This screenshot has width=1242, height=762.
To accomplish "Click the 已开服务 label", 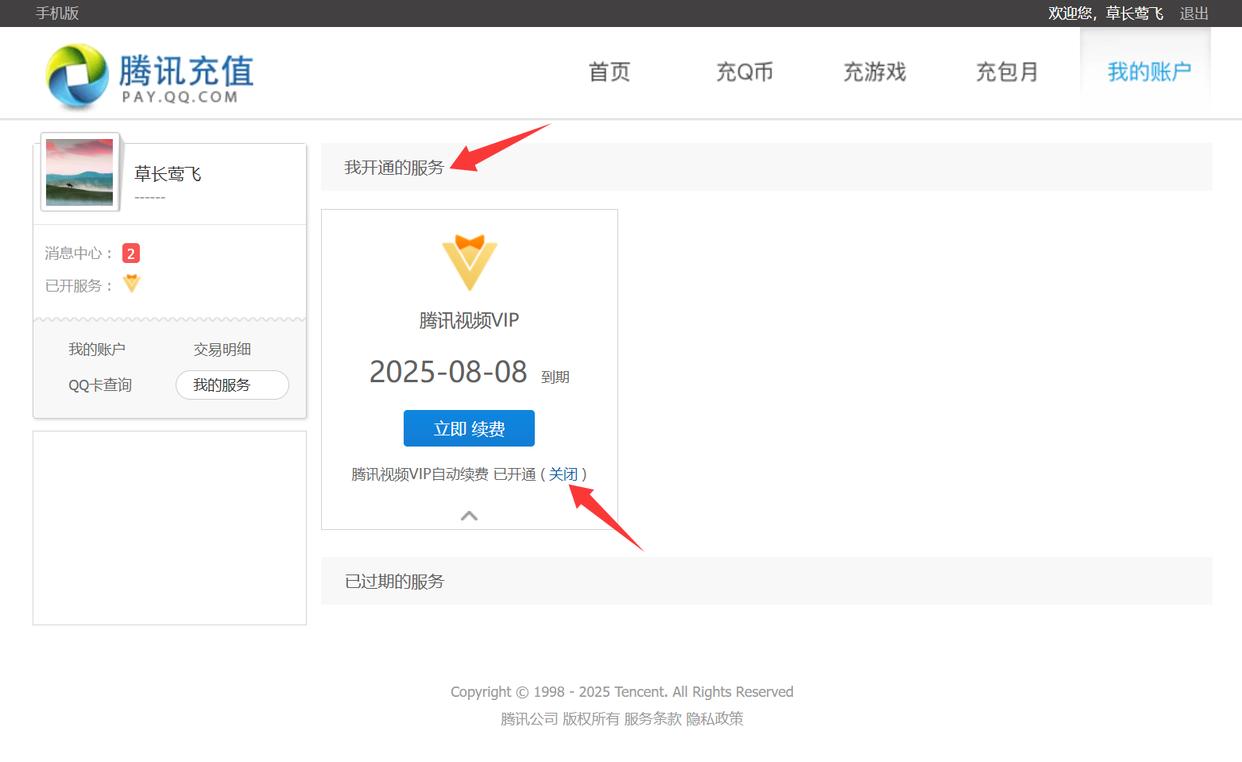I will [x=80, y=285].
